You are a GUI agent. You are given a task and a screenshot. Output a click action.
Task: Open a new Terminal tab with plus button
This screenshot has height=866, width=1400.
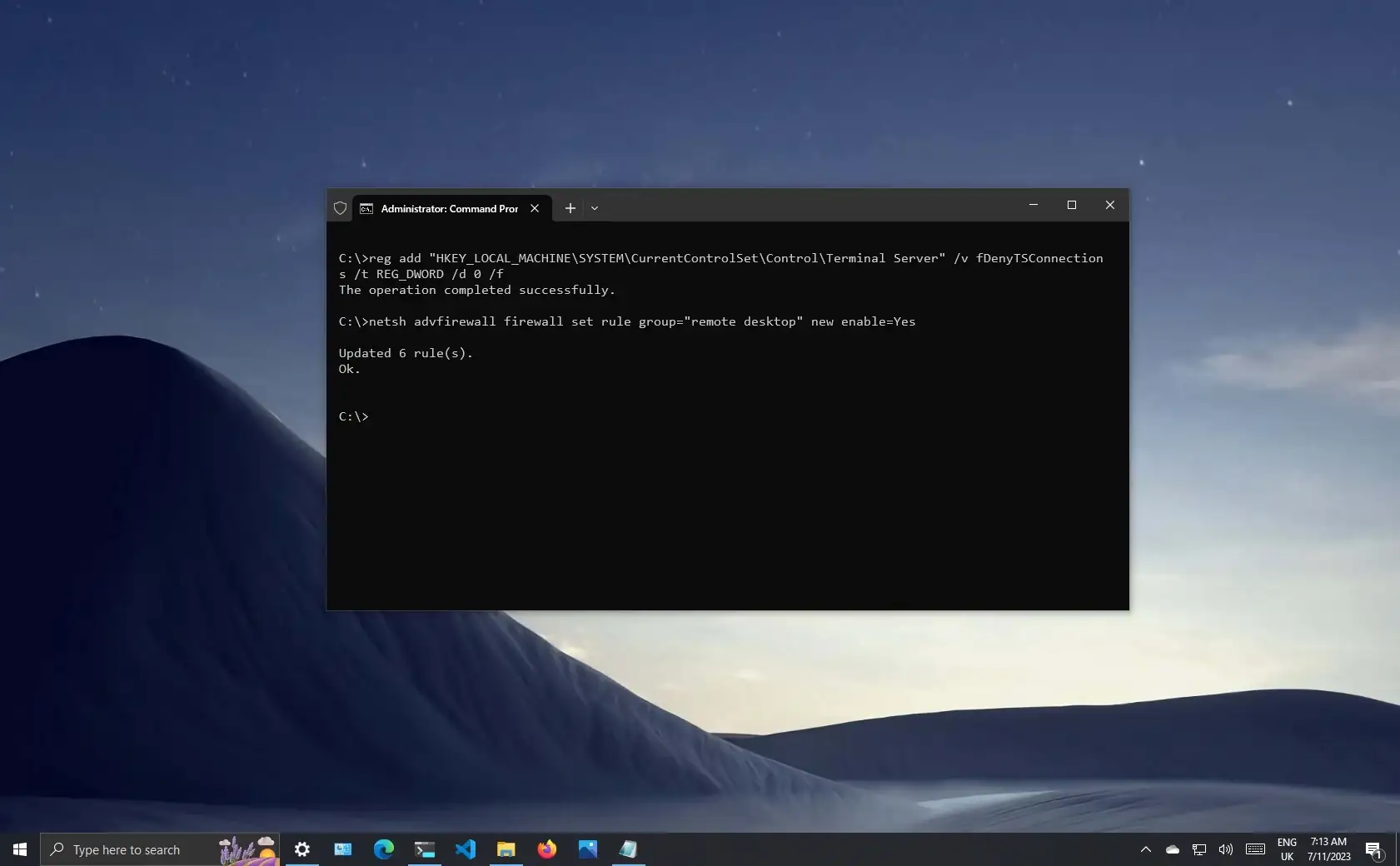point(570,208)
